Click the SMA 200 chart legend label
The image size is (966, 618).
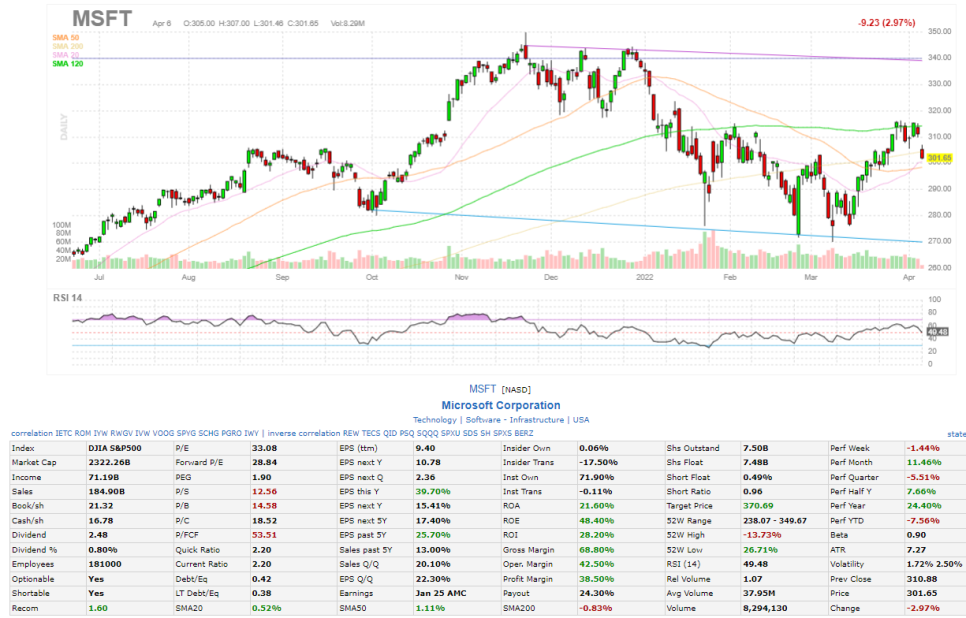[x=67, y=47]
